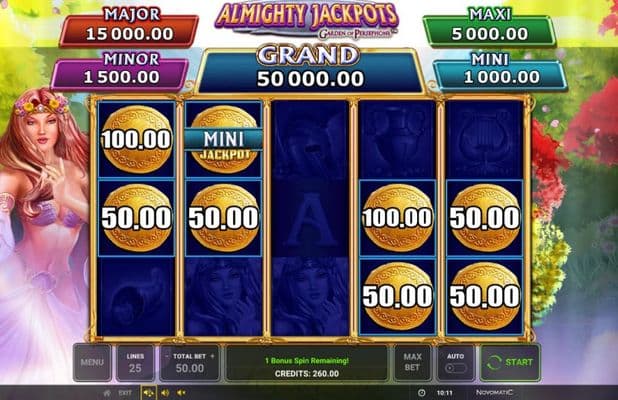The image size is (618, 400).
Task: Select the medium volume speaker icon
Action: click(x=165, y=393)
